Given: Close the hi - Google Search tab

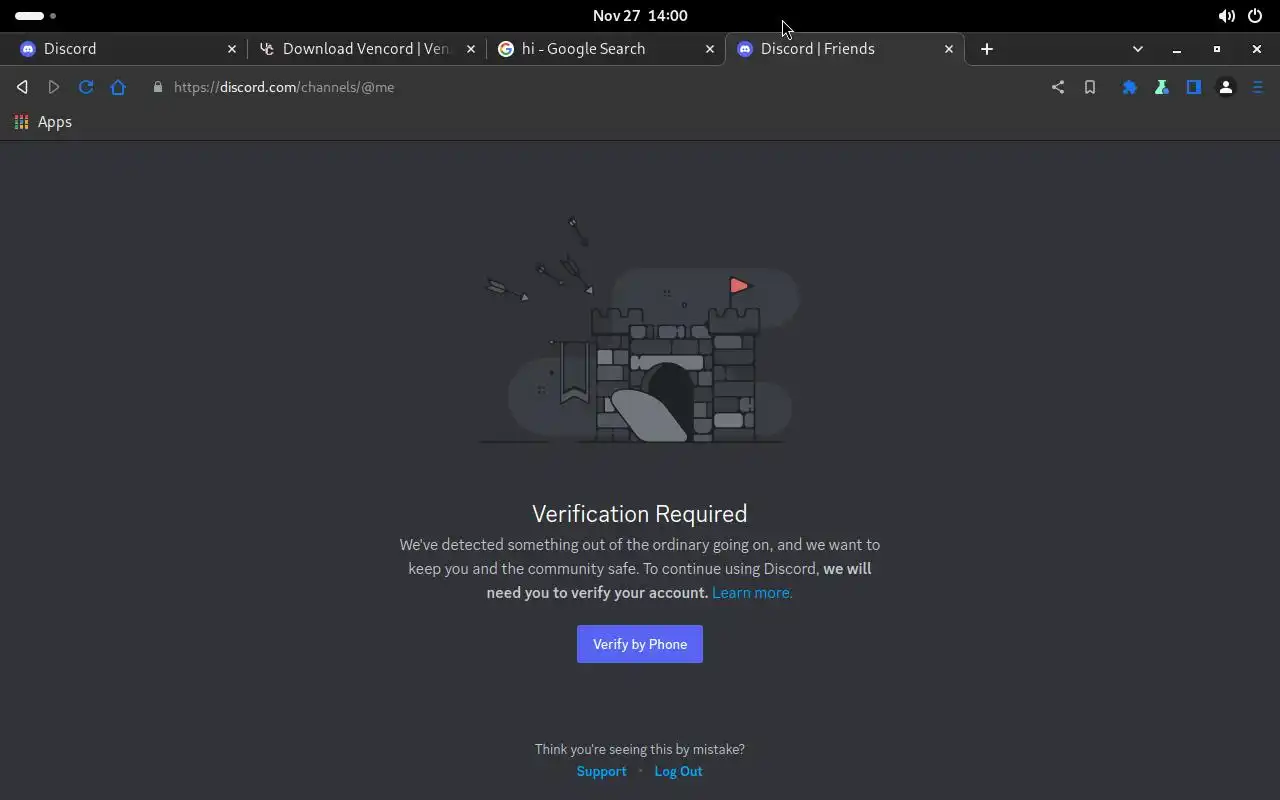Looking at the screenshot, I should point(710,49).
